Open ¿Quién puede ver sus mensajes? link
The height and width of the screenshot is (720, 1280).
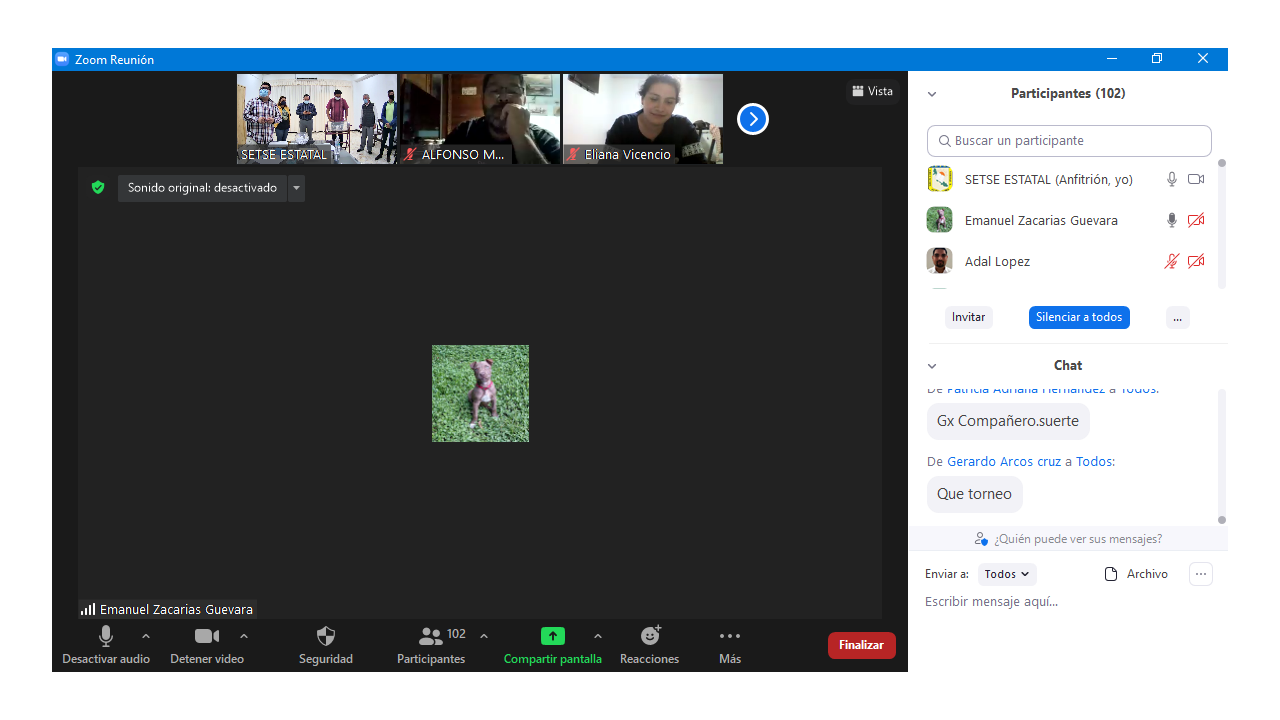1077,539
